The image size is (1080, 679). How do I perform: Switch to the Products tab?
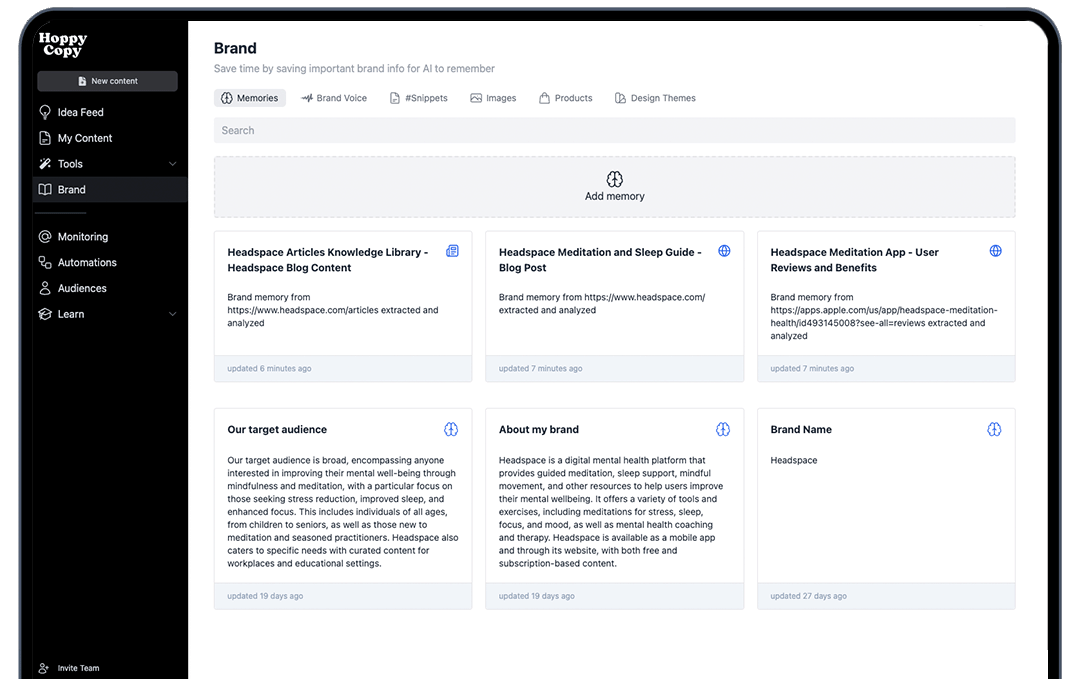565,98
